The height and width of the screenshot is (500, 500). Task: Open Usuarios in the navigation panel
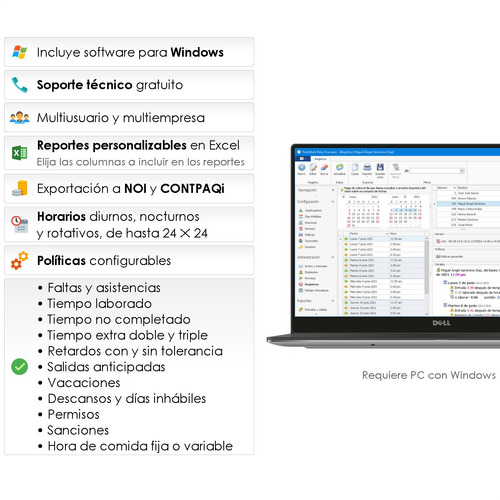pos(307,247)
